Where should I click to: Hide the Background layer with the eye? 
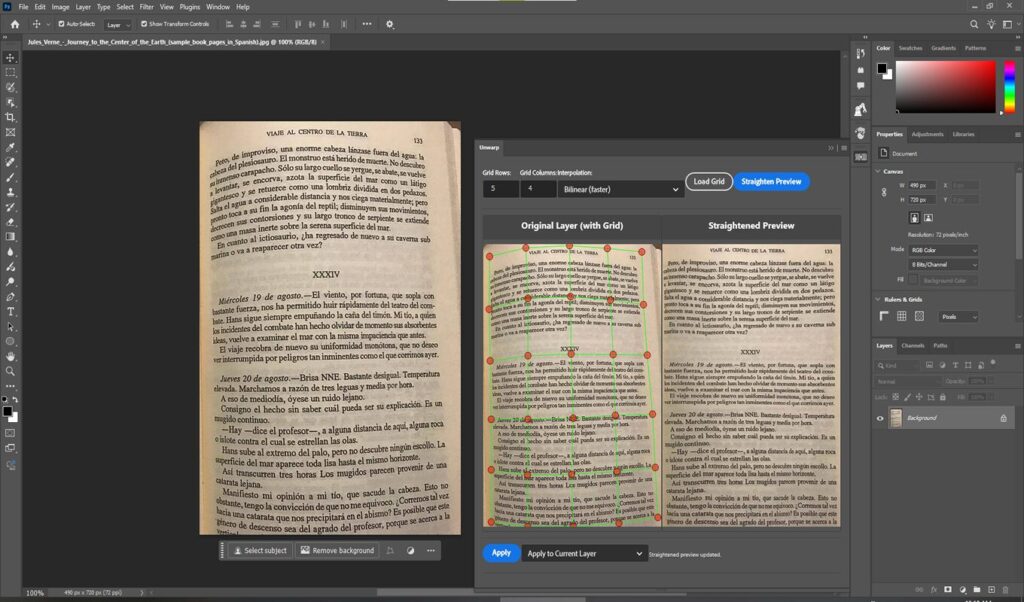[880, 419]
